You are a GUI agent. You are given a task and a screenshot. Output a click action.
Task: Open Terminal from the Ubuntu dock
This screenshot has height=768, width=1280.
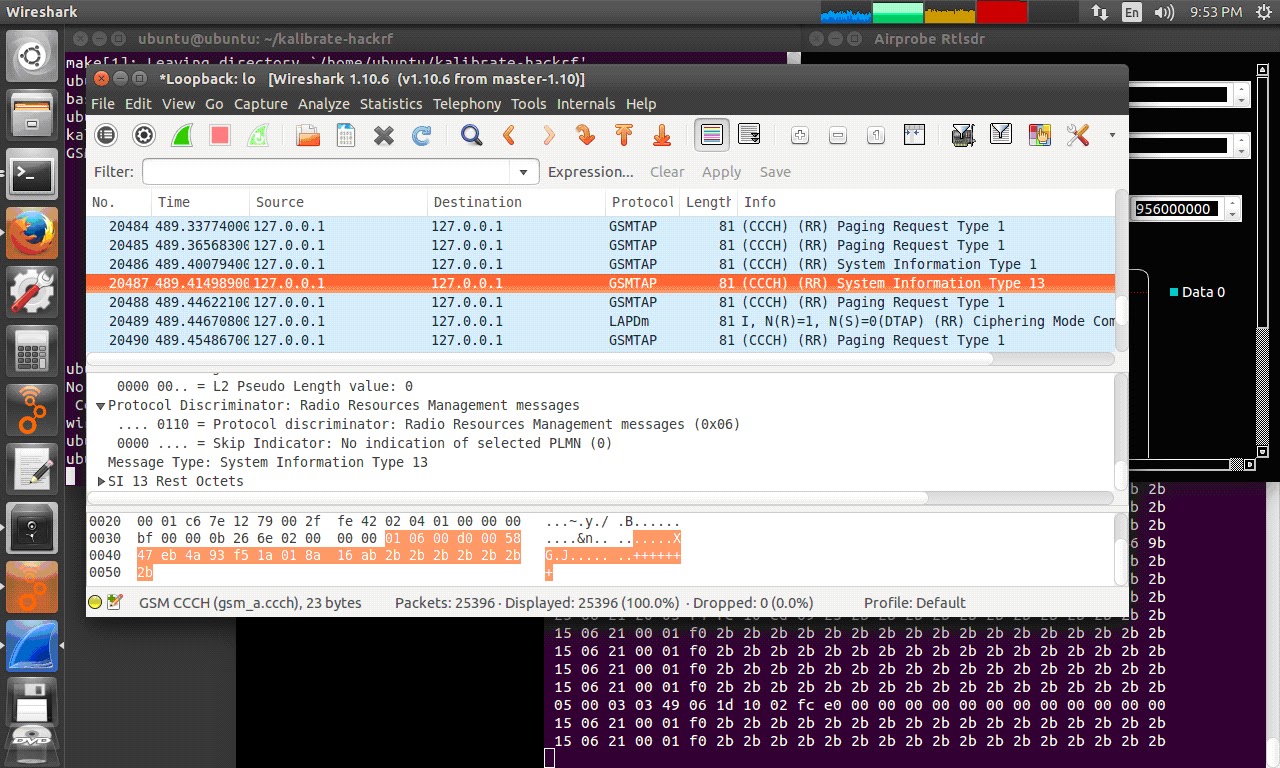pyautogui.click(x=32, y=175)
